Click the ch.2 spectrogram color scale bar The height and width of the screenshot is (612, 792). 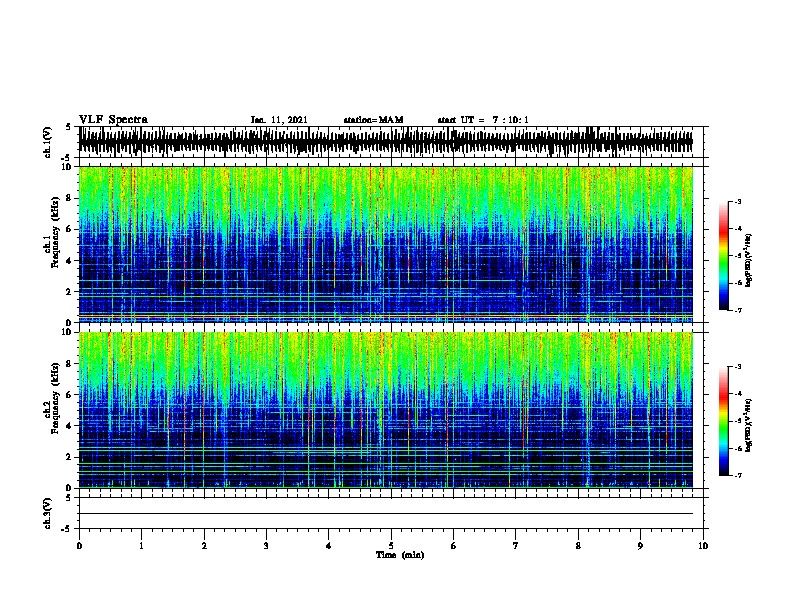724,421
